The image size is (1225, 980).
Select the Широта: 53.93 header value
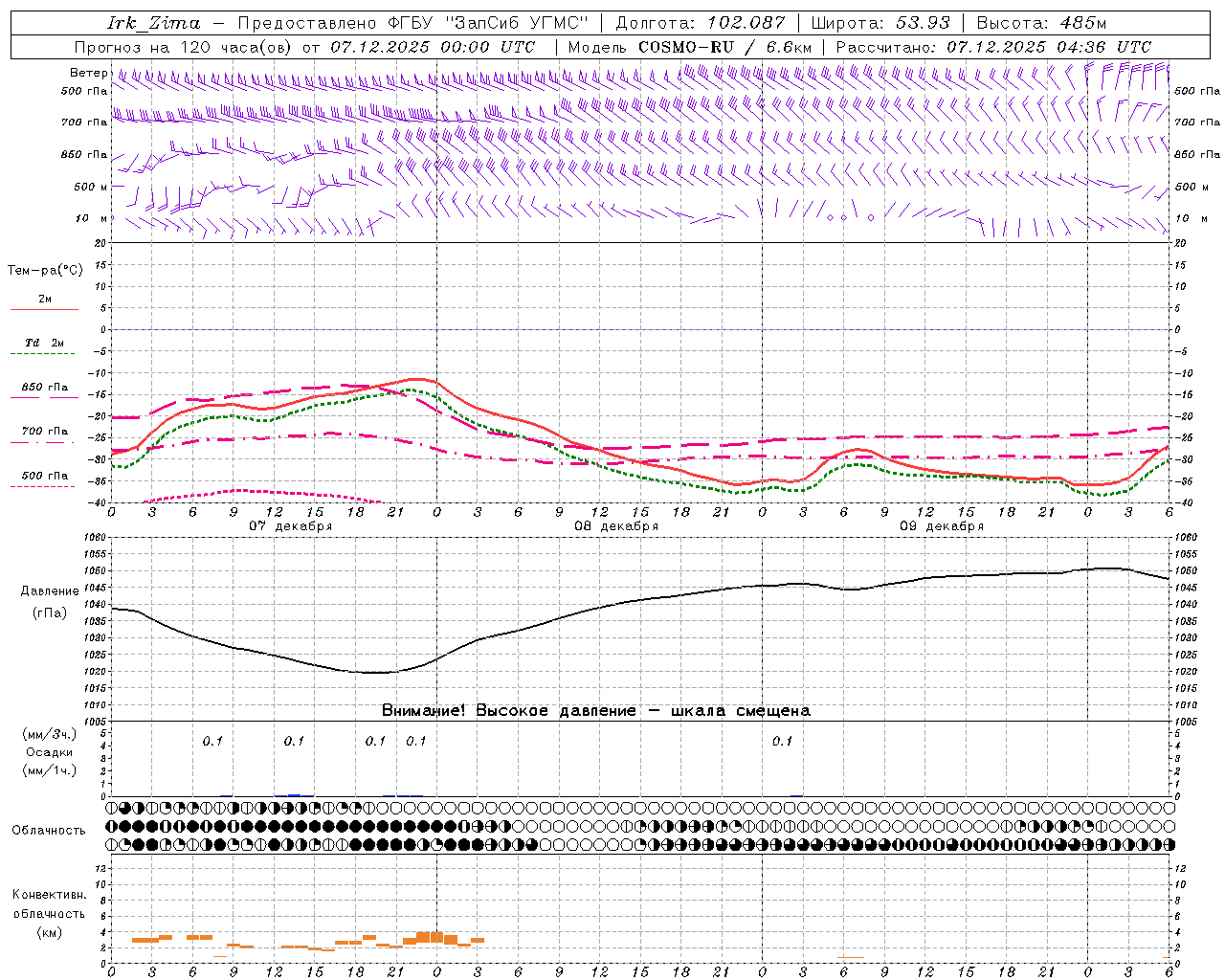pos(880,23)
